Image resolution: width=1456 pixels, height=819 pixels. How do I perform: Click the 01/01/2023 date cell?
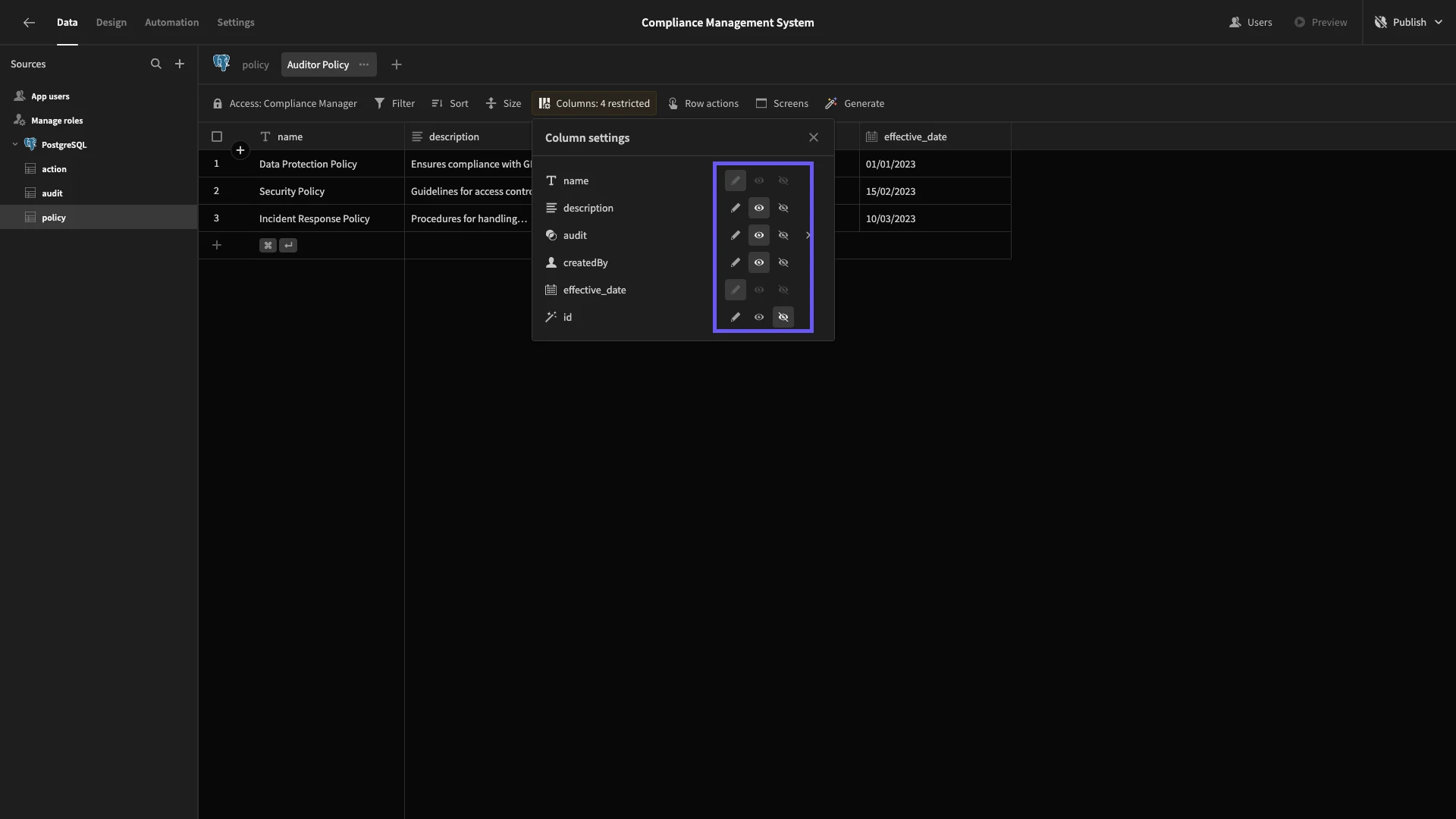[x=935, y=165]
